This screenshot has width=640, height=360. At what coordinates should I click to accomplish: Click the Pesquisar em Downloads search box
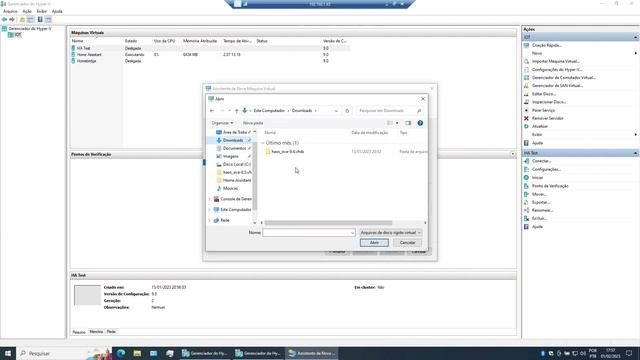click(389, 111)
